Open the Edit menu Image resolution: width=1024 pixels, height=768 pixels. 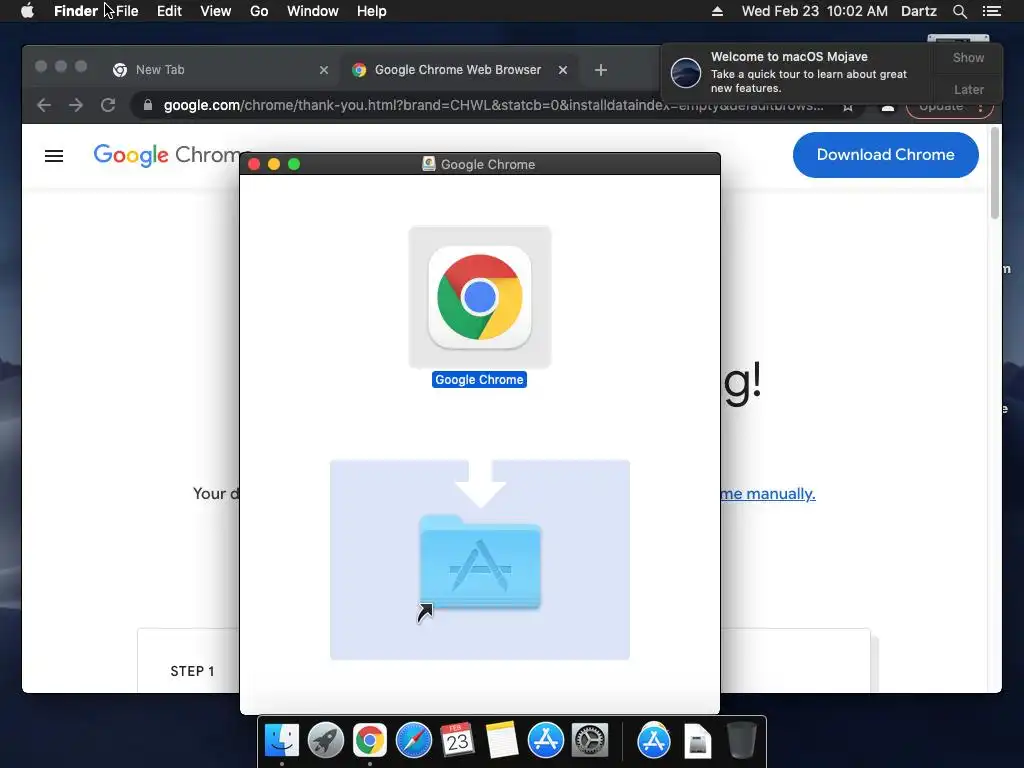[169, 11]
